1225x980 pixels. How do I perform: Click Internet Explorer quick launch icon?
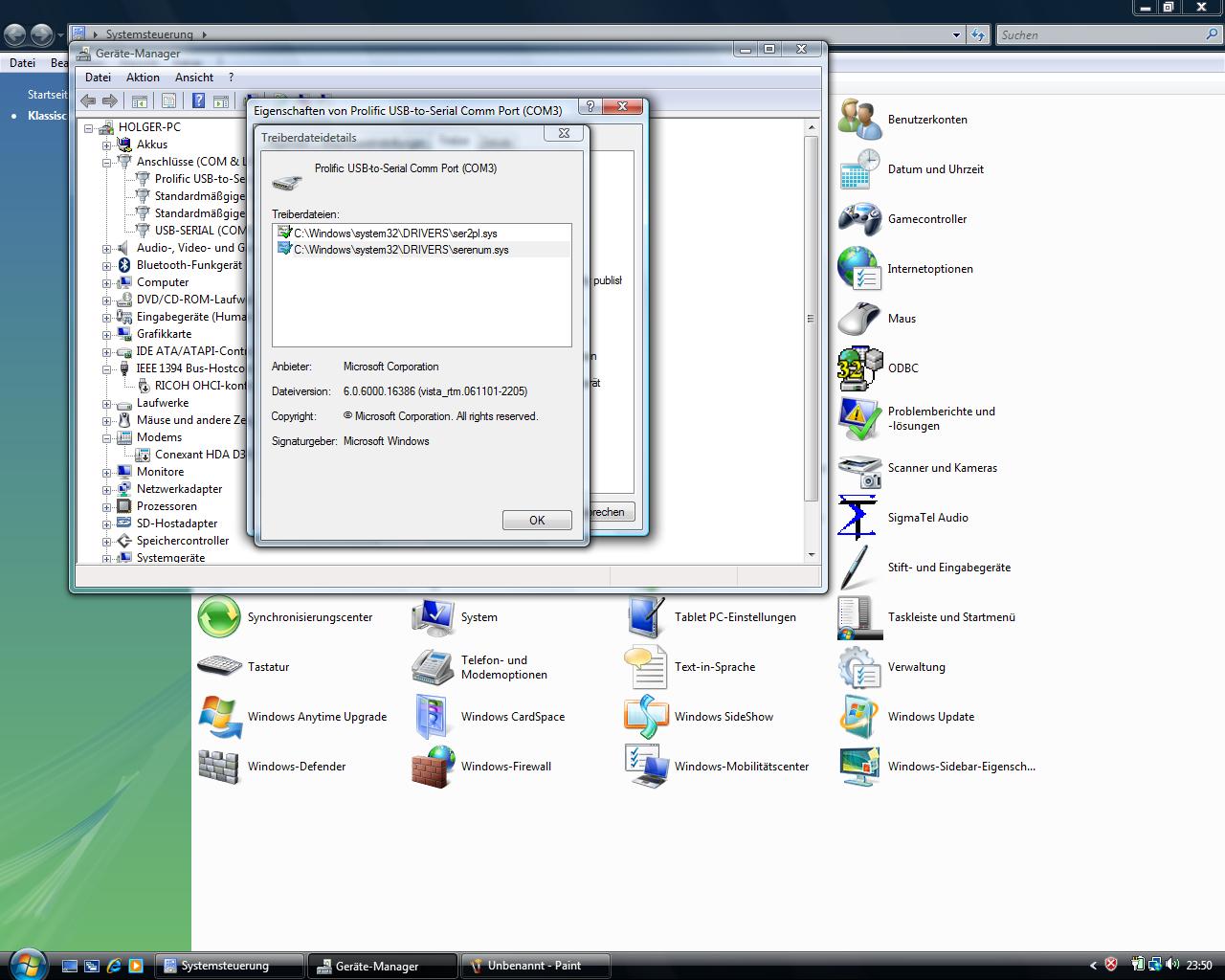114,966
